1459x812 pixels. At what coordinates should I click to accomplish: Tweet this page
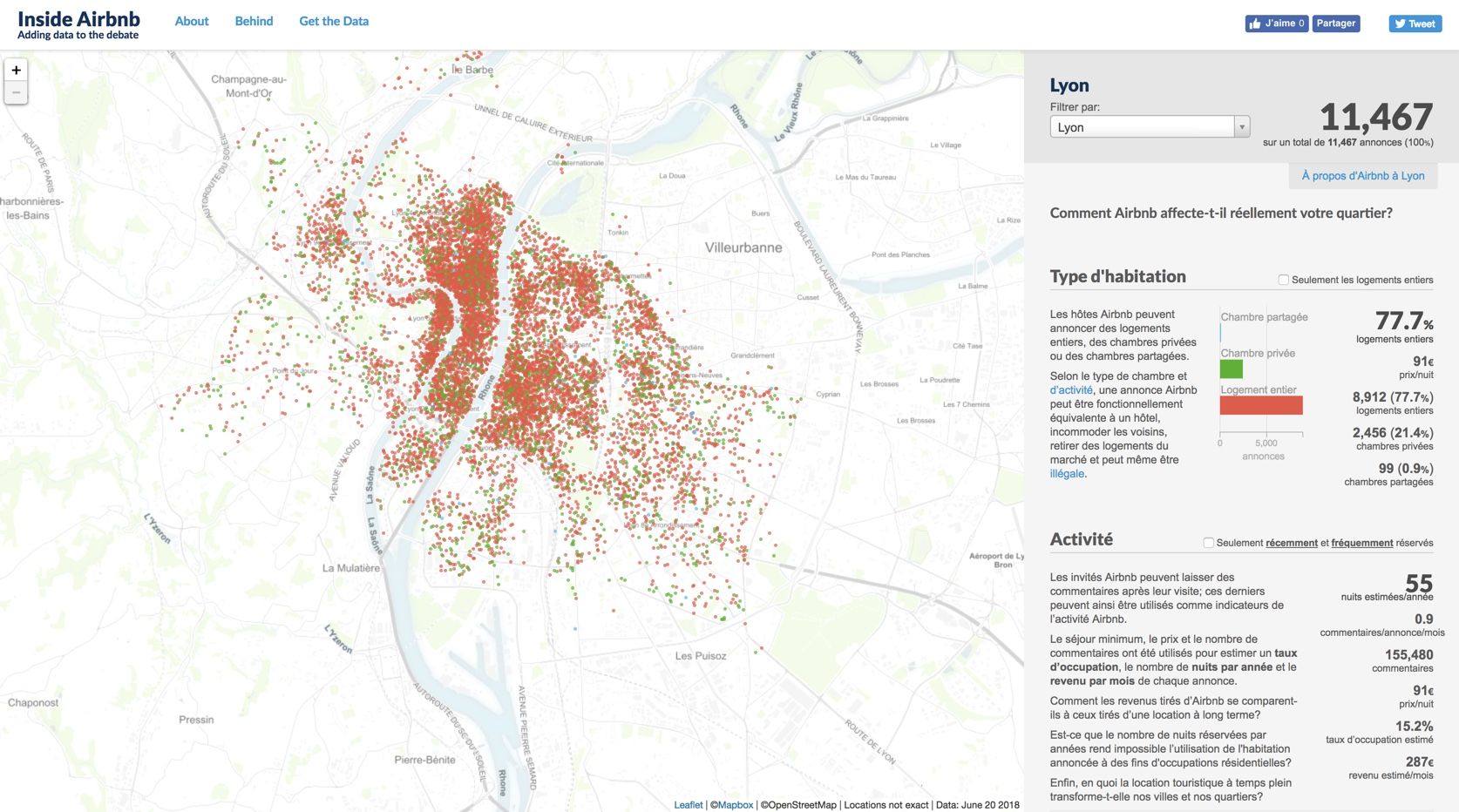1415,24
